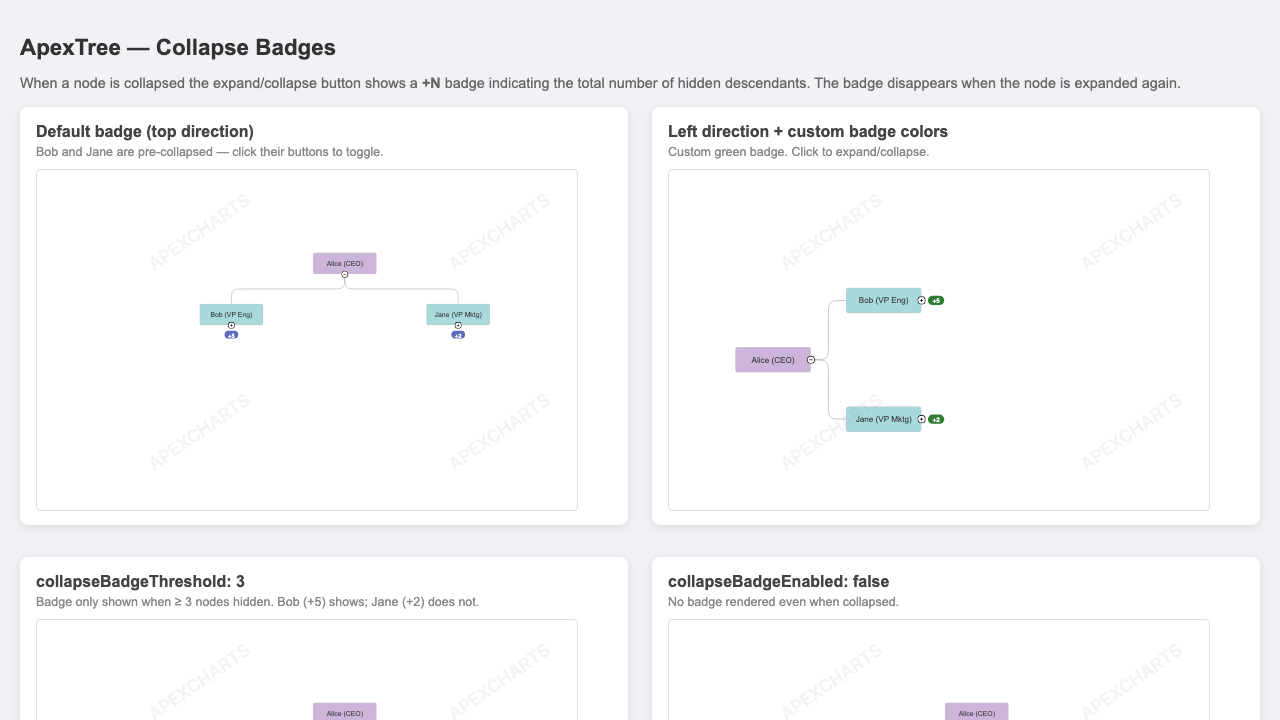
Task: Click the green +5 badge beside Bob
Action: [936, 300]
